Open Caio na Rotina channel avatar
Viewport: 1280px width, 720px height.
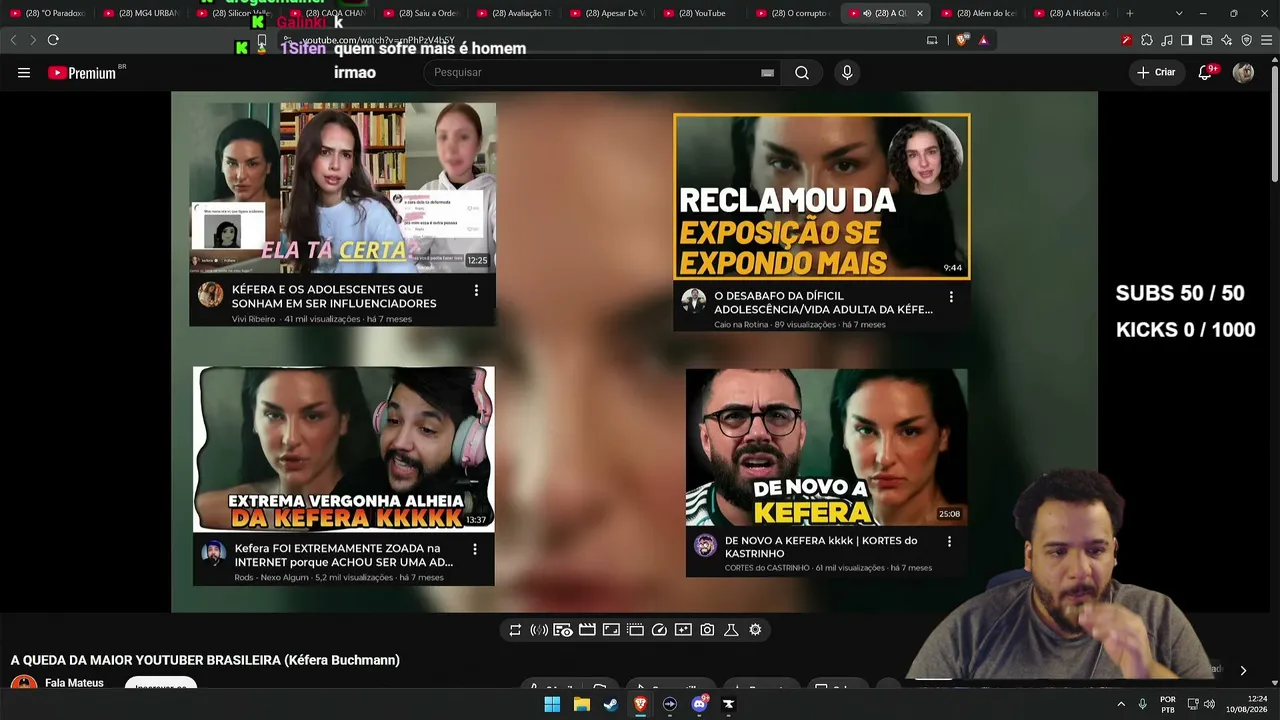tap(694, 301)
